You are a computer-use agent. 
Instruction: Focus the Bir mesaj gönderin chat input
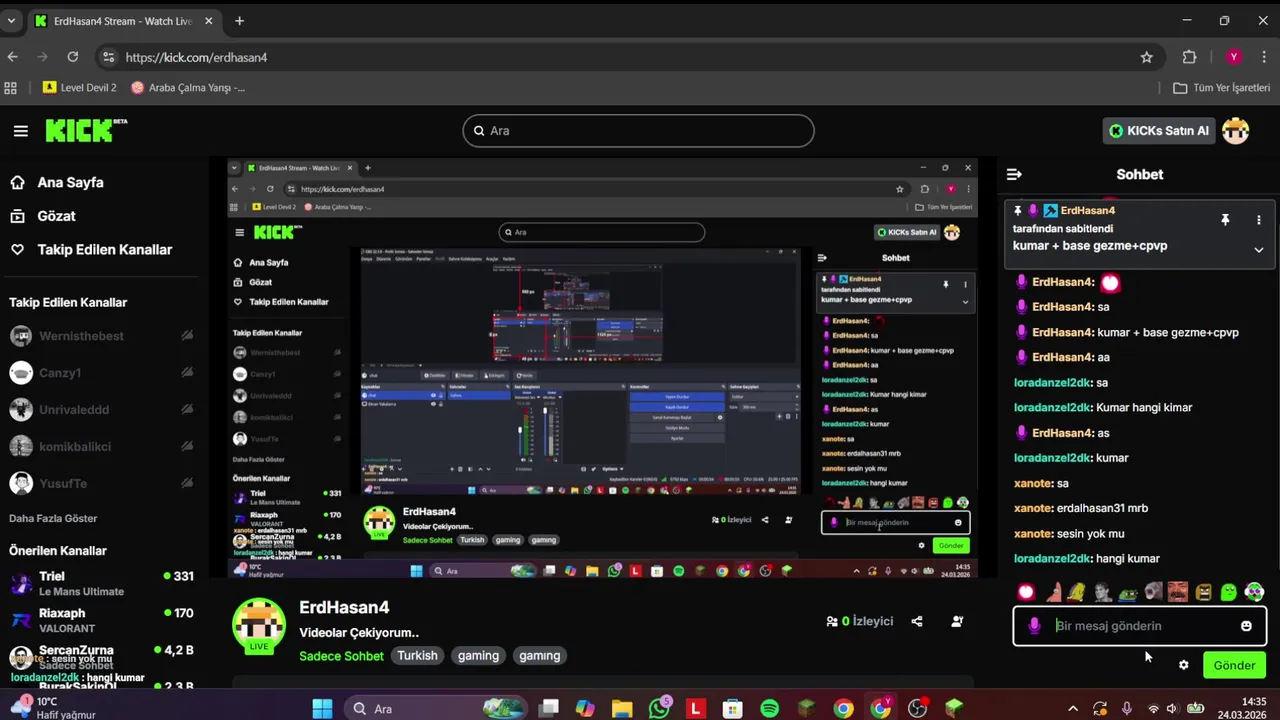(1140, 626)
